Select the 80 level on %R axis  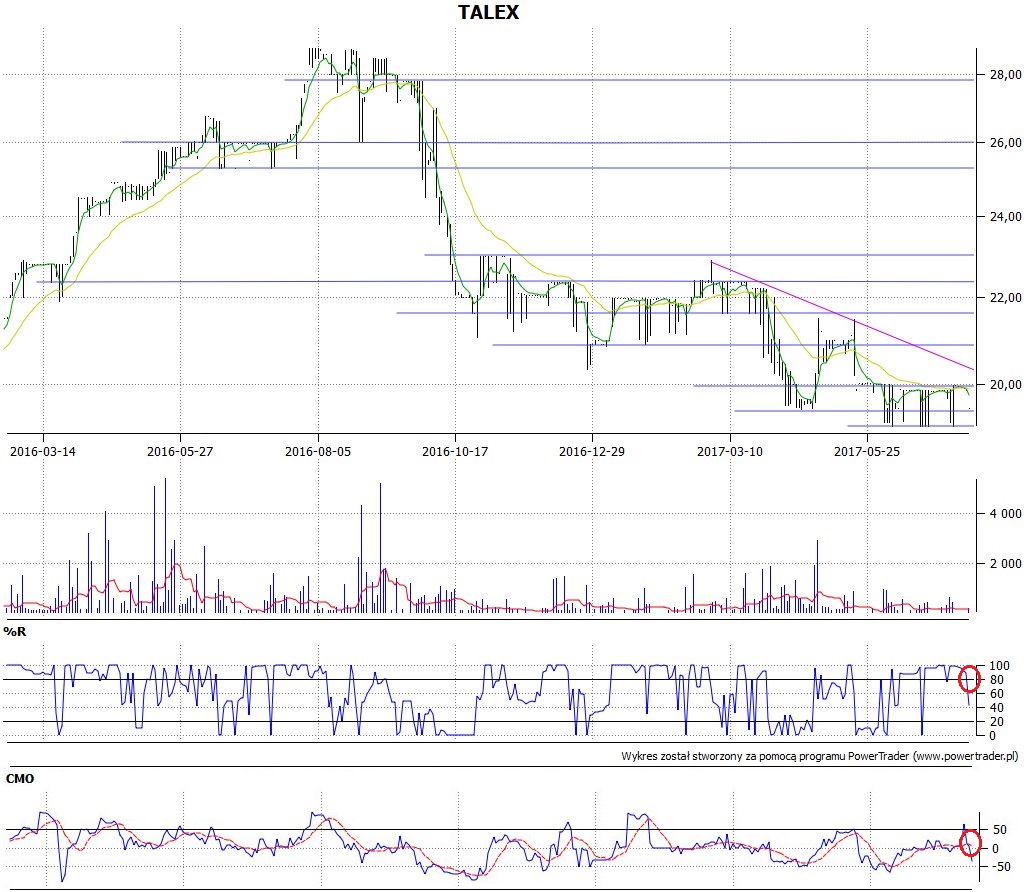point(996,680)
